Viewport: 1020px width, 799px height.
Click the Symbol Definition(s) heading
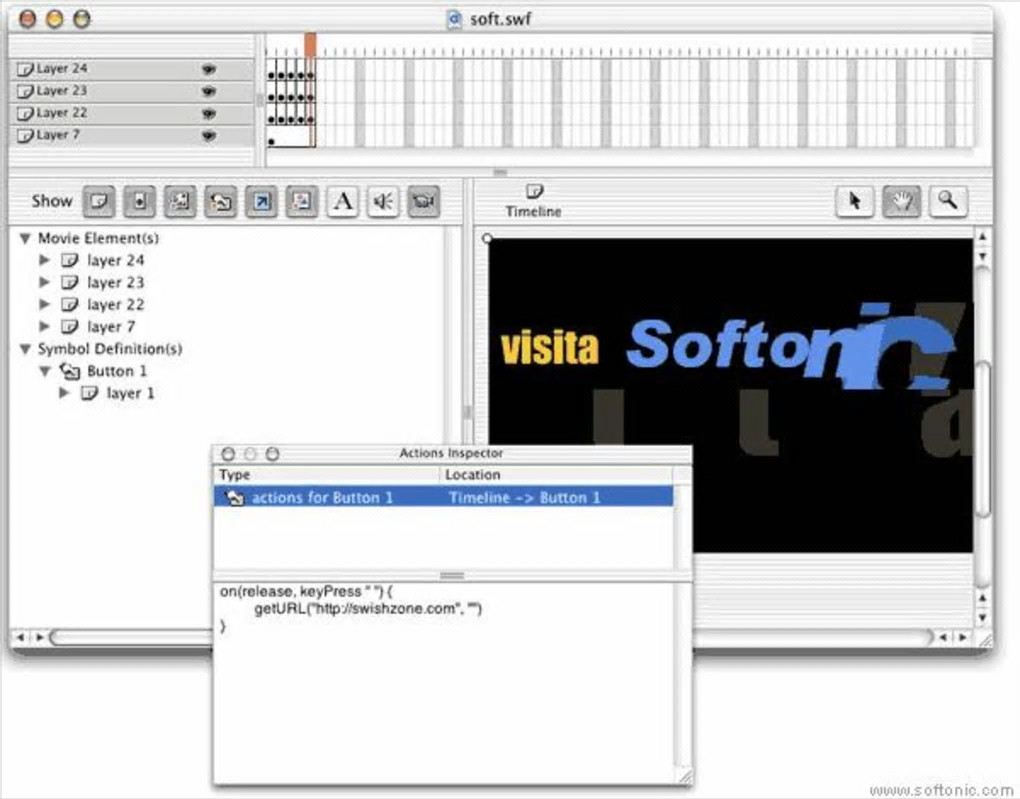(x=110, y=349)
